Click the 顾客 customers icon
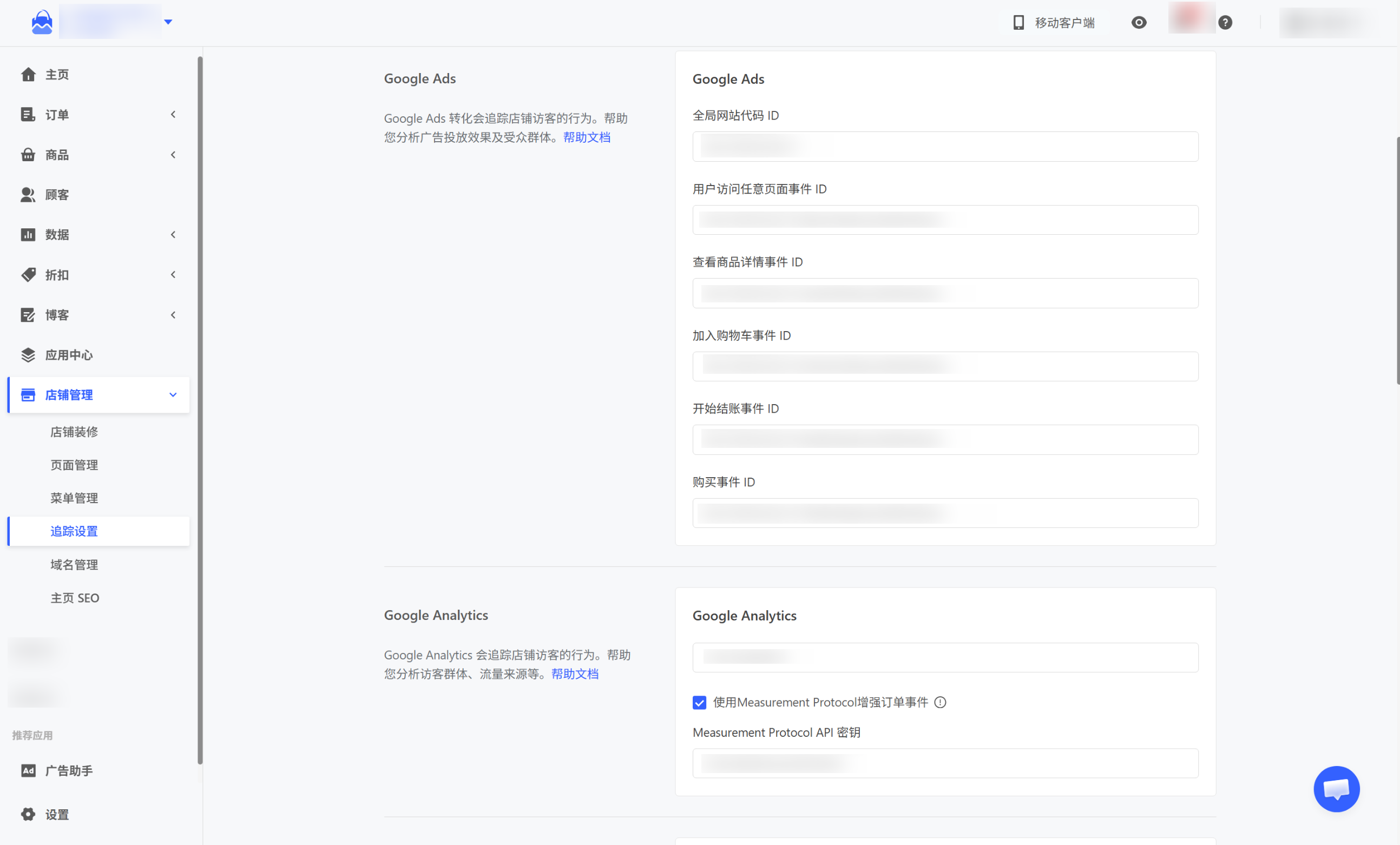The width and height of the screenshot is (1400, 845). click(28, 195)
